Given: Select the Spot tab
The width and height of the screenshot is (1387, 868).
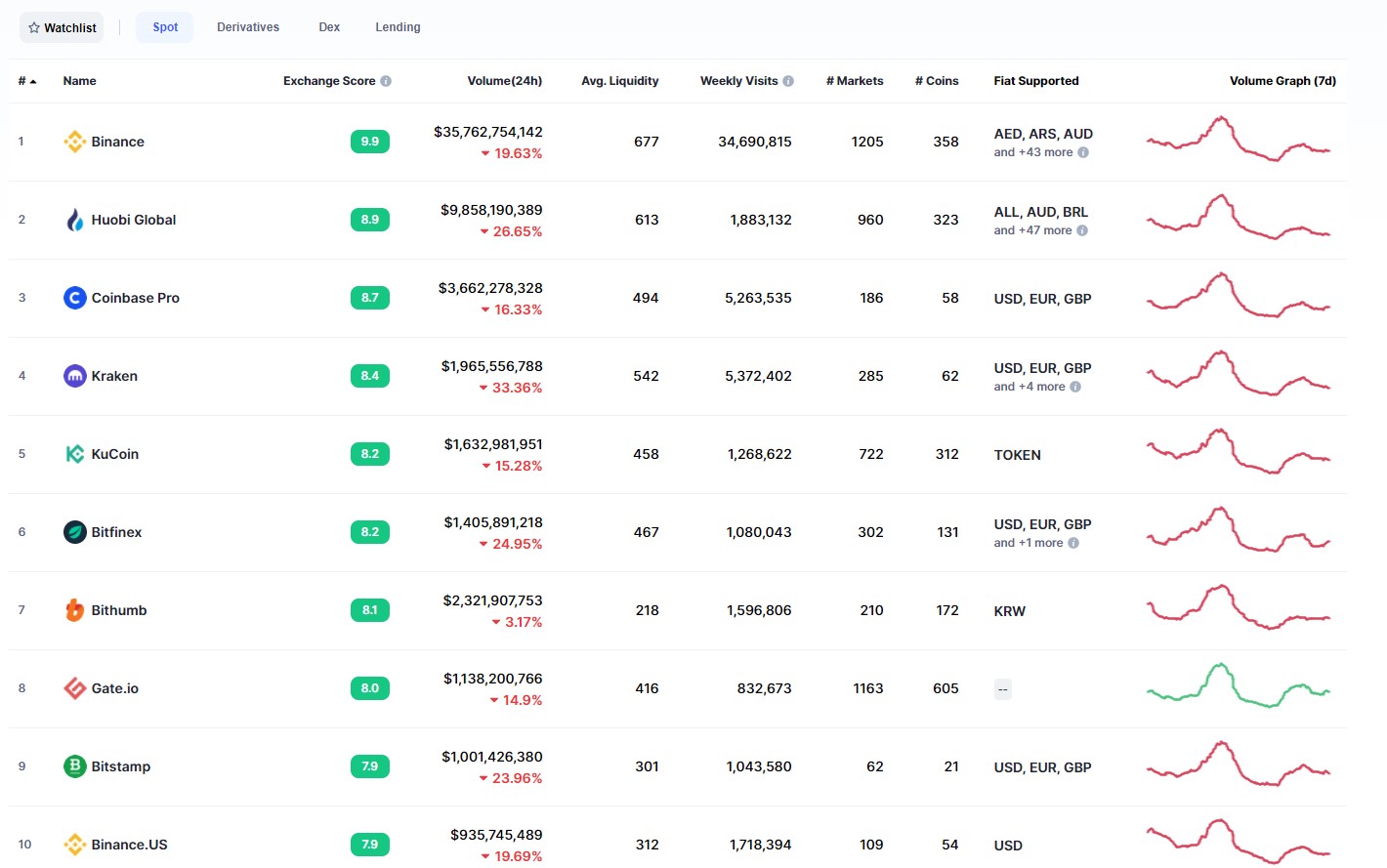Looking at the screenshot, I should (x=165, y=27).
